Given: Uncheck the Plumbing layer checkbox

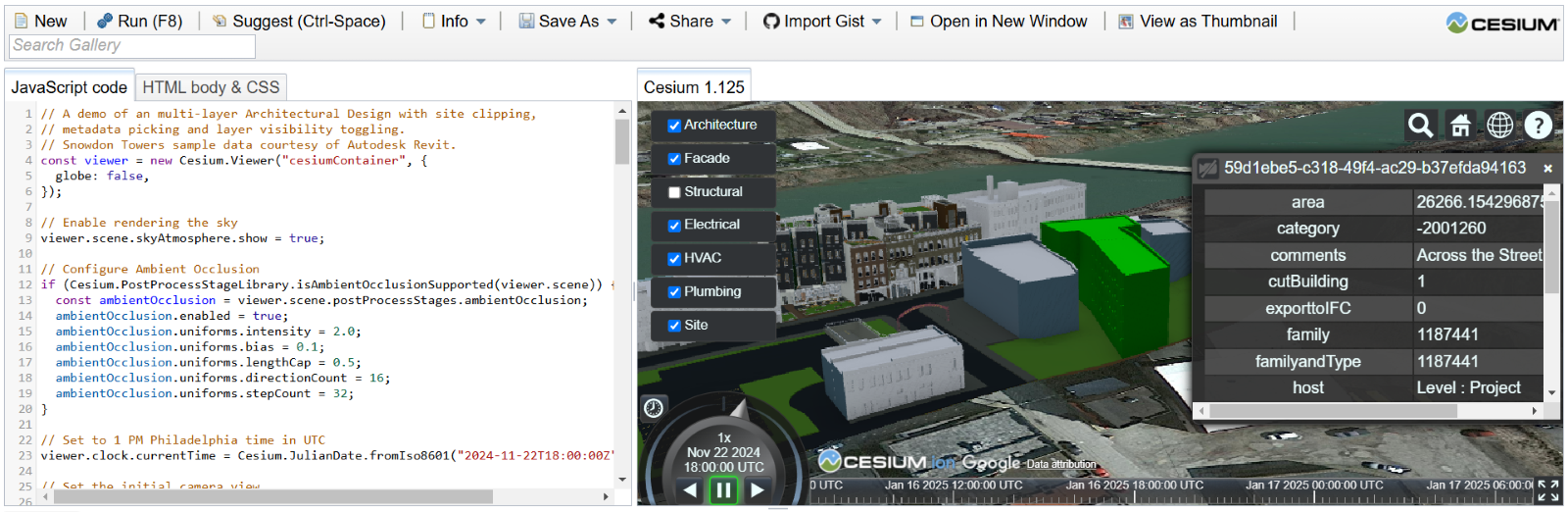Looking at the screenshot, I should point(674,292).
